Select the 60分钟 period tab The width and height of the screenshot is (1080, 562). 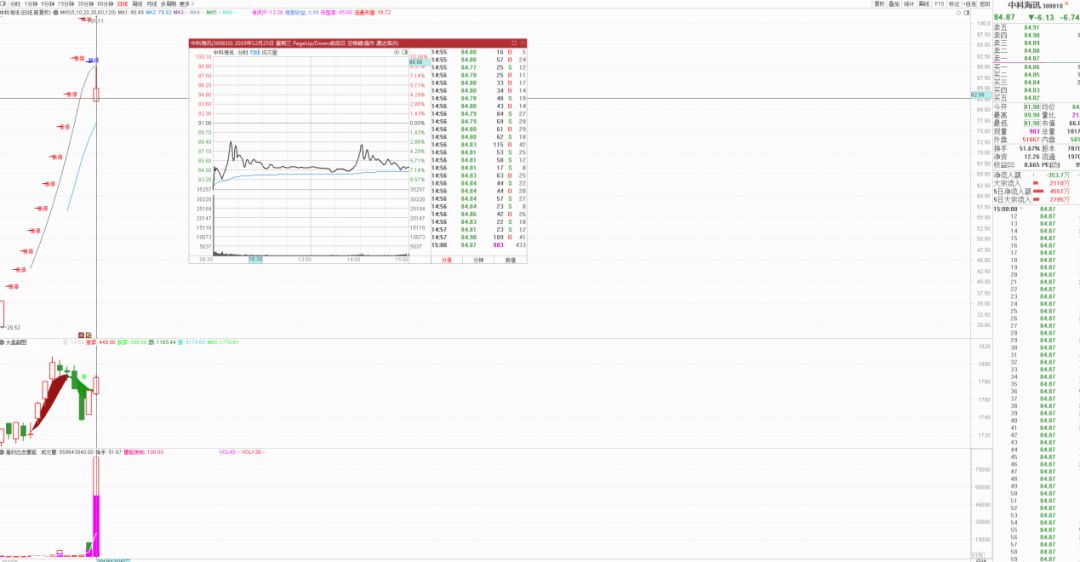coord(105,3)
